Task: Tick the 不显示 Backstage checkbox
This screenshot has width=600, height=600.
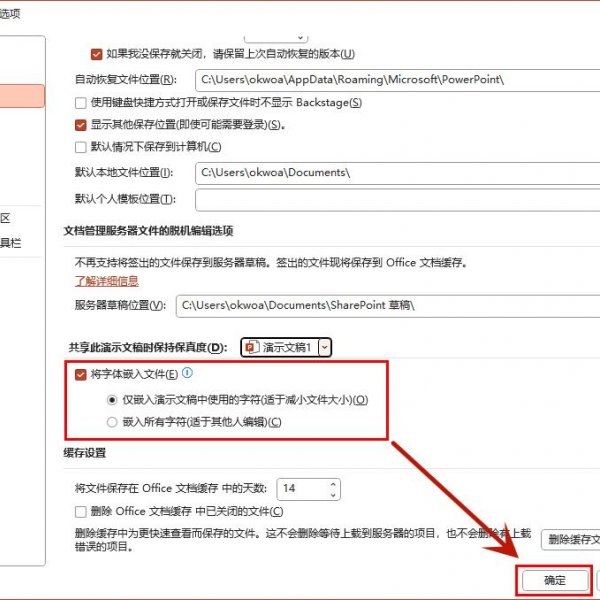Action: pyautogui.click(x=81, y=102)
